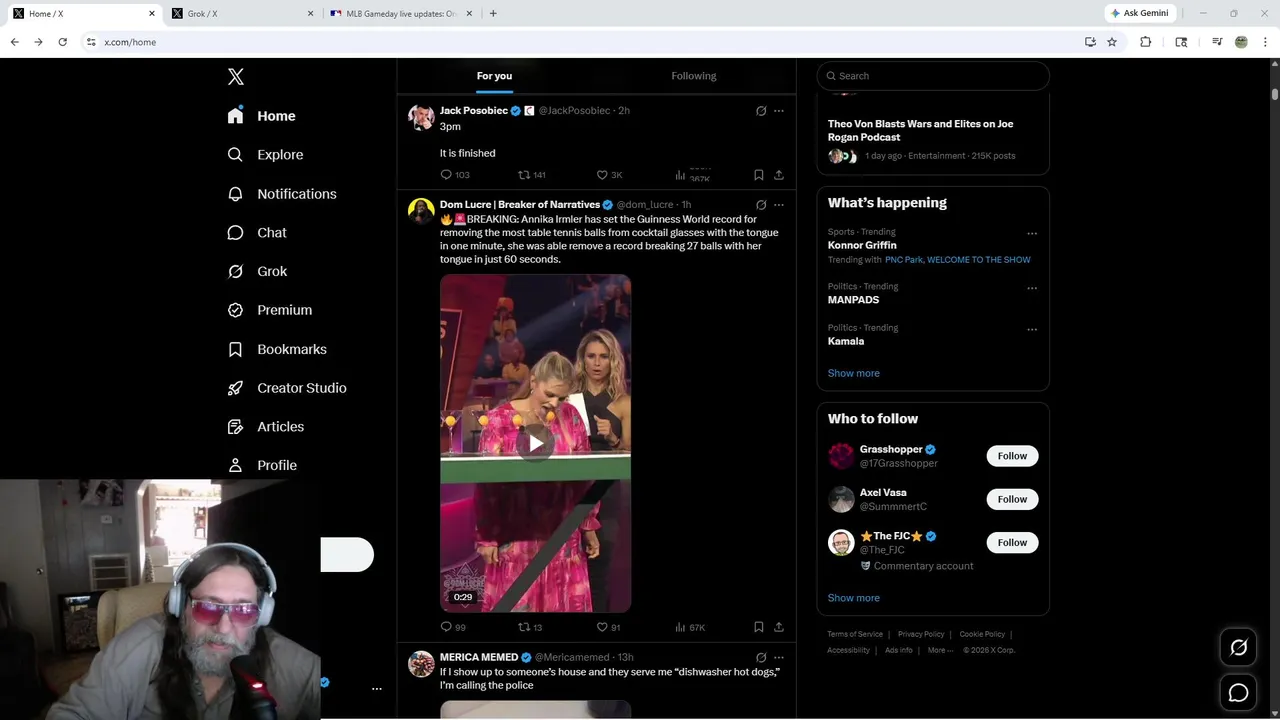Switch to the For you tab
1280x720 pixels.
point(494,76)
